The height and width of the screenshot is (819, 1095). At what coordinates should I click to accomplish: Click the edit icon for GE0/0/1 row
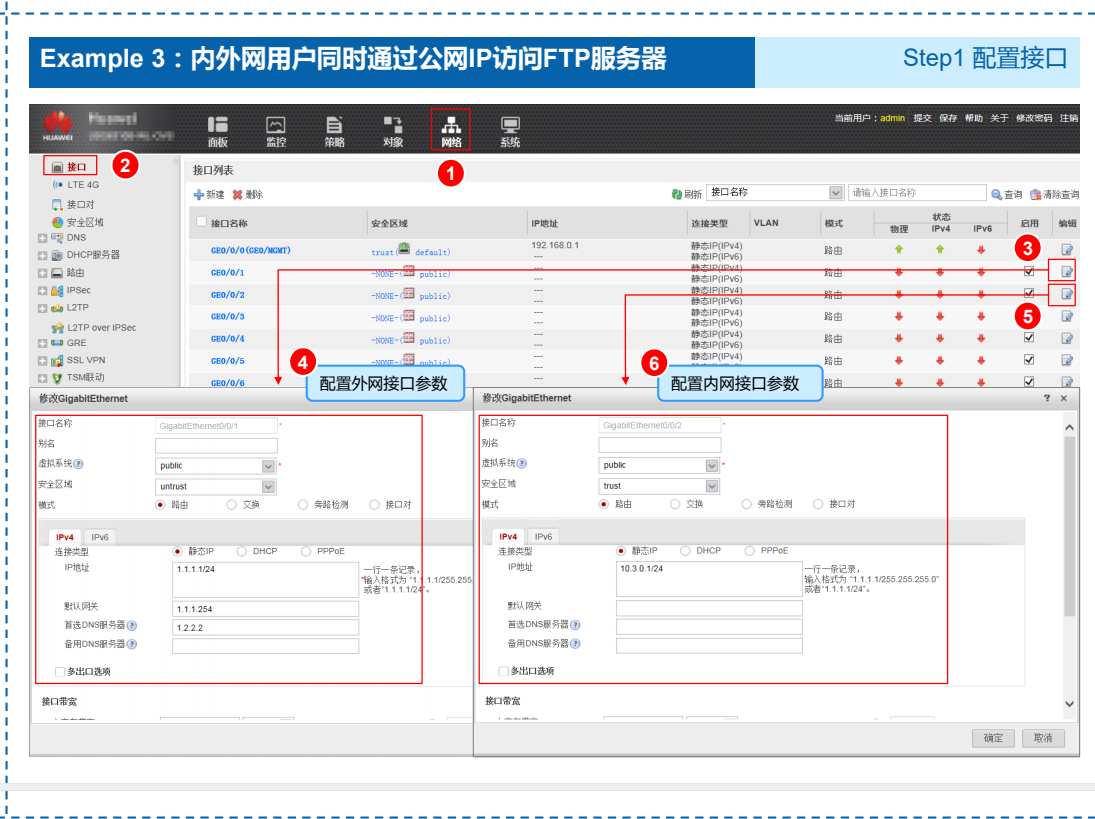tap(1067, 271)
